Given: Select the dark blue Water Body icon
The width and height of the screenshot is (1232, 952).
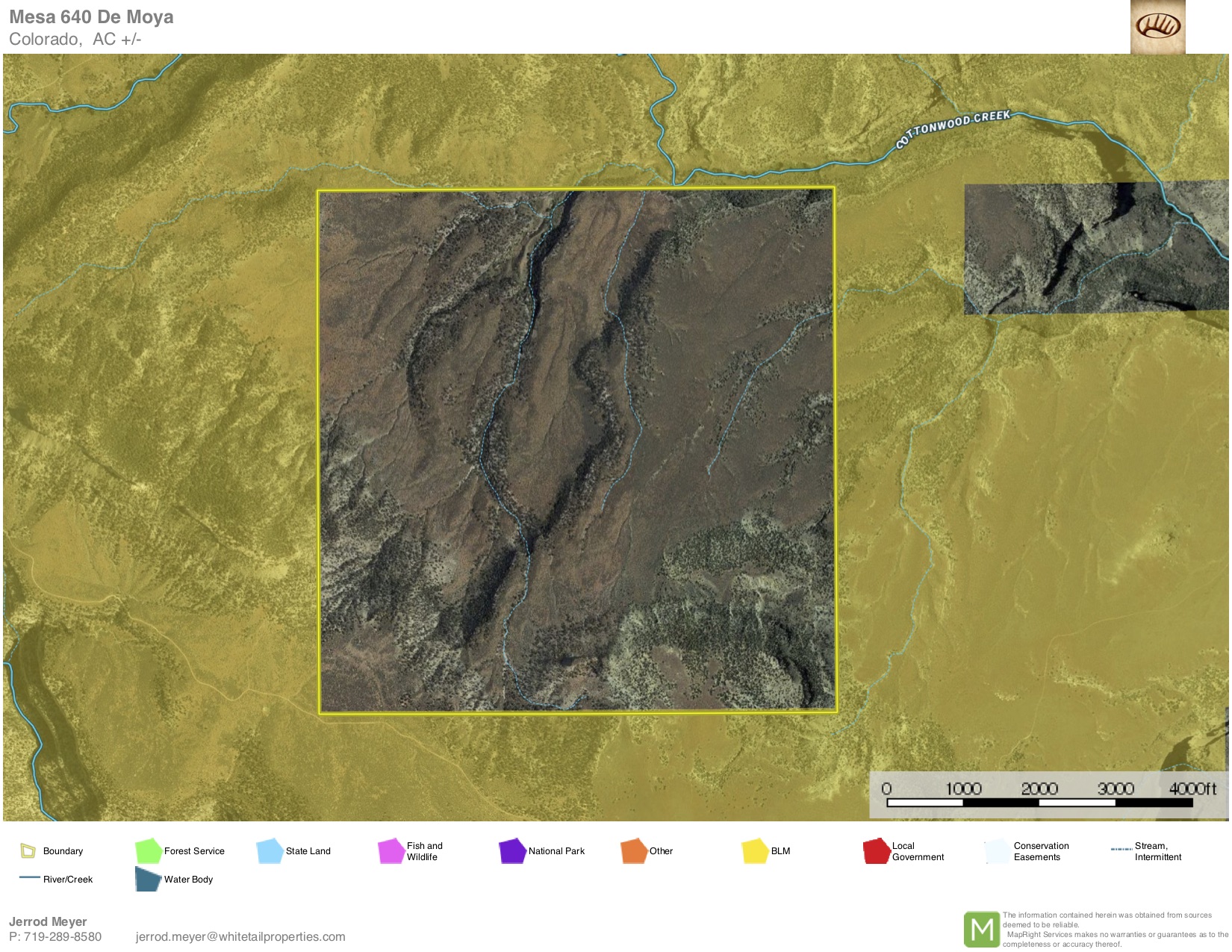Looking at the screenshot, I should point(148,879).
